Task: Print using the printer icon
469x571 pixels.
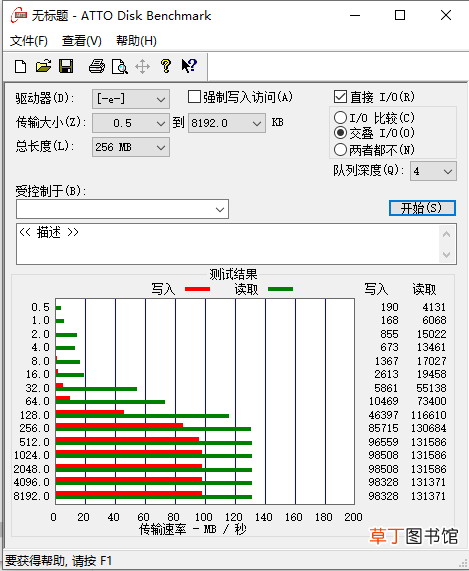Action: tap(97, 67)
